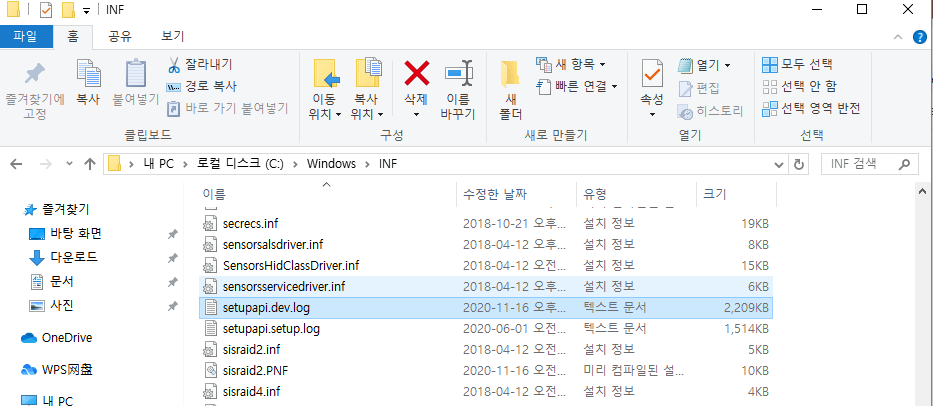Create a new folder with 새 폴더
This screenshot has width=933, height=406.
click(511, 89)
